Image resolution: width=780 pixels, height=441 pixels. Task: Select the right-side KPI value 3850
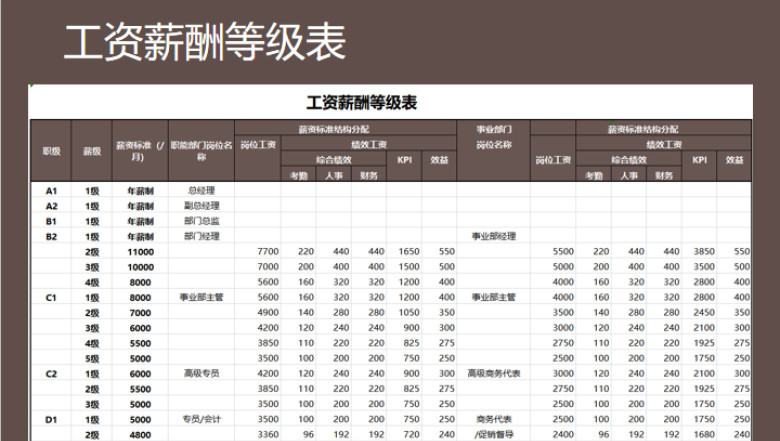[704, 252]
